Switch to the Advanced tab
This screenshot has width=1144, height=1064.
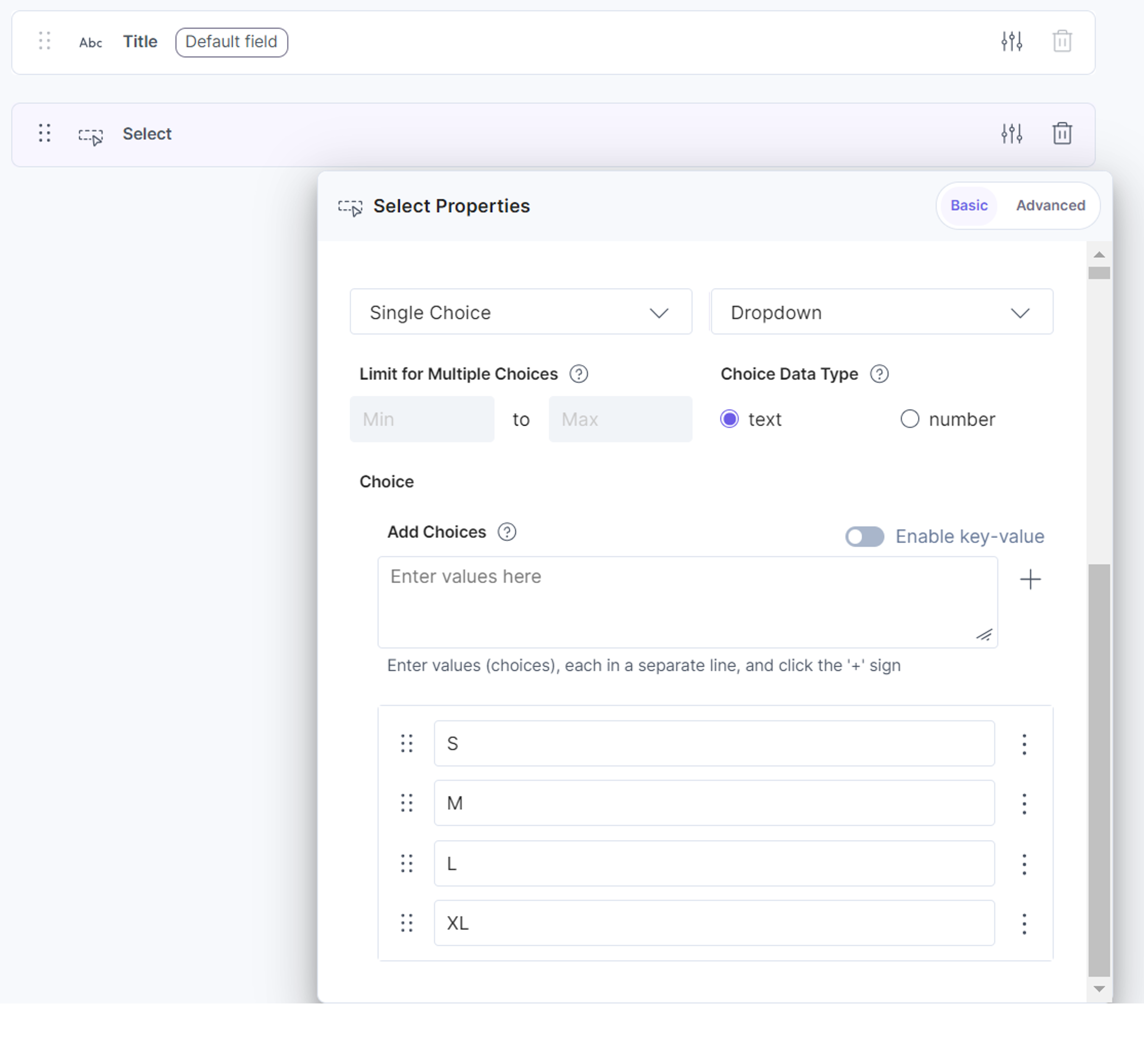coord(1050,205)
